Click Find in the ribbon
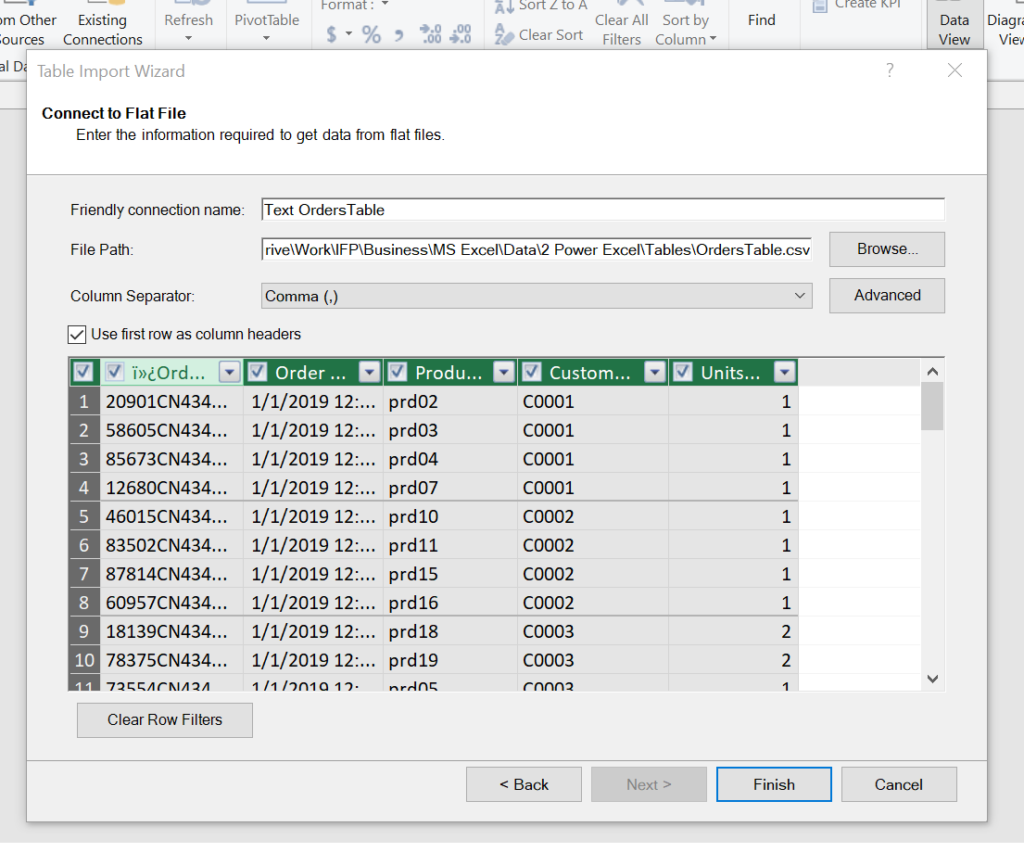The width and height of the screenshot is (1024, 852). (761, 20)
